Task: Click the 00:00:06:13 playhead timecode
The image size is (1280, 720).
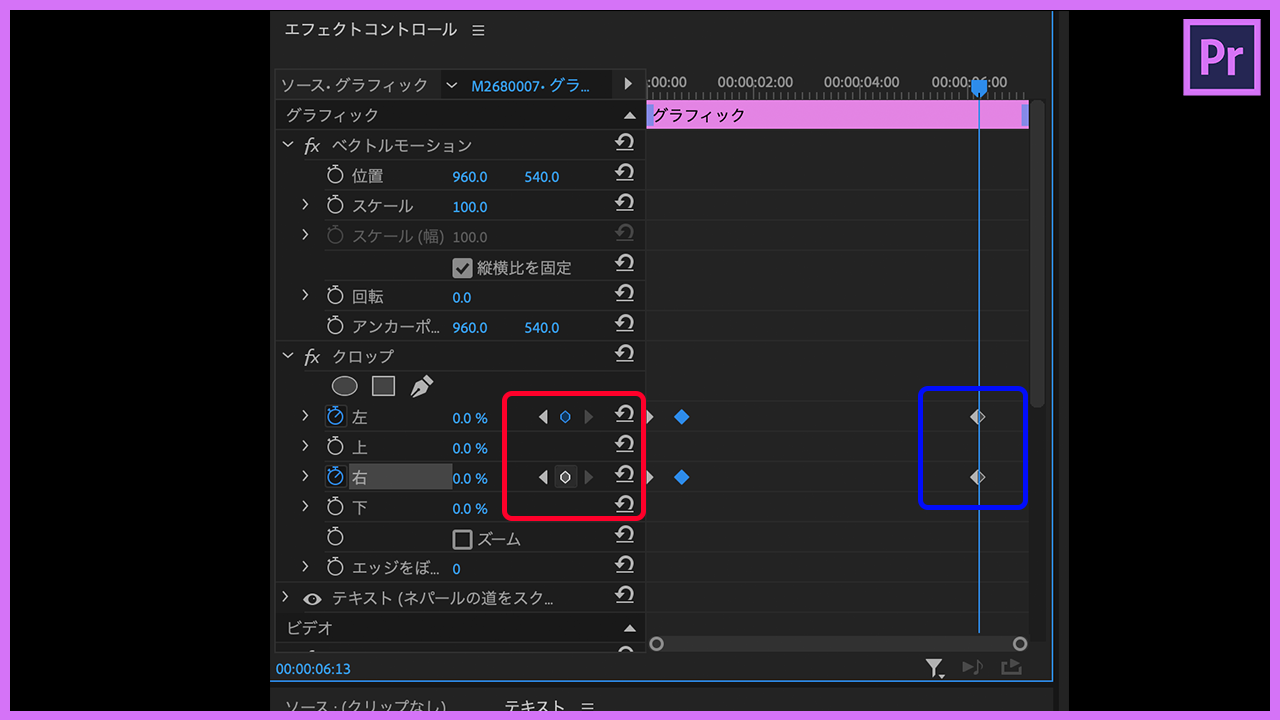Action: tap(313, 669)
